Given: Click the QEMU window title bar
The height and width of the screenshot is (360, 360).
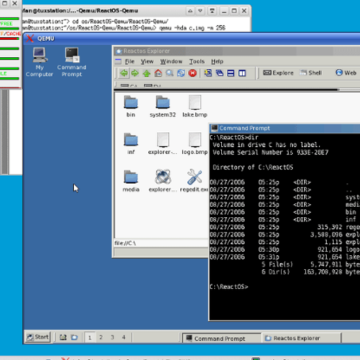Looking at the screenshot, I should (x=192, y=38).
